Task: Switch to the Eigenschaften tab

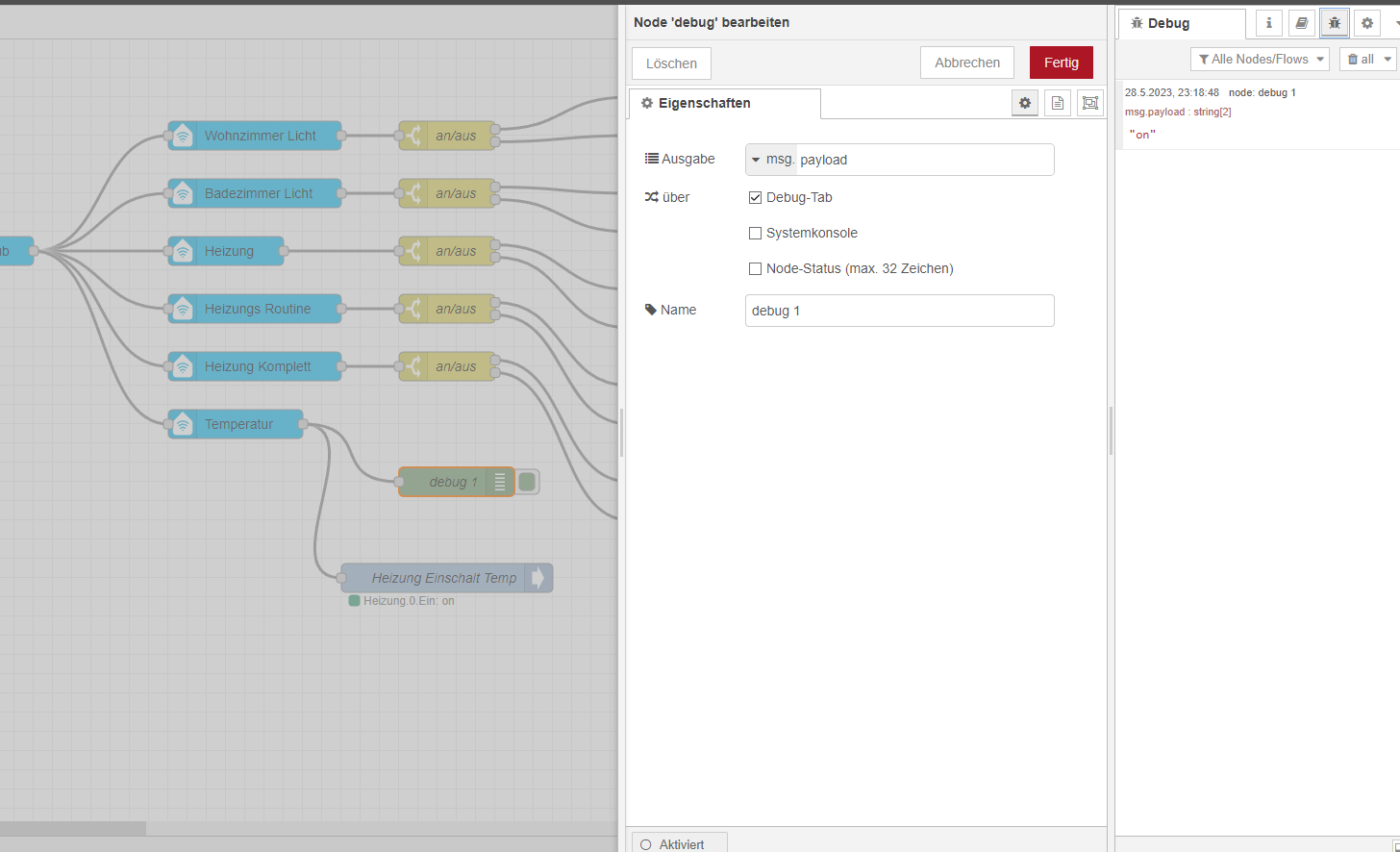Action: (x=724, y=103)
